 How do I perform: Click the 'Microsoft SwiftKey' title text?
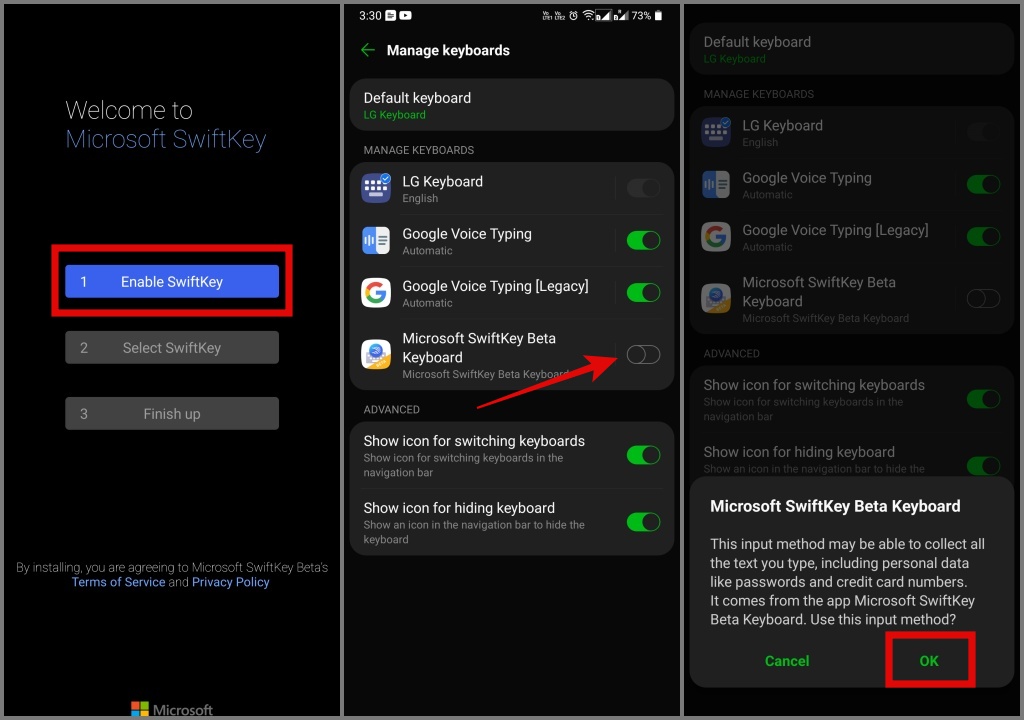(166, 139)
